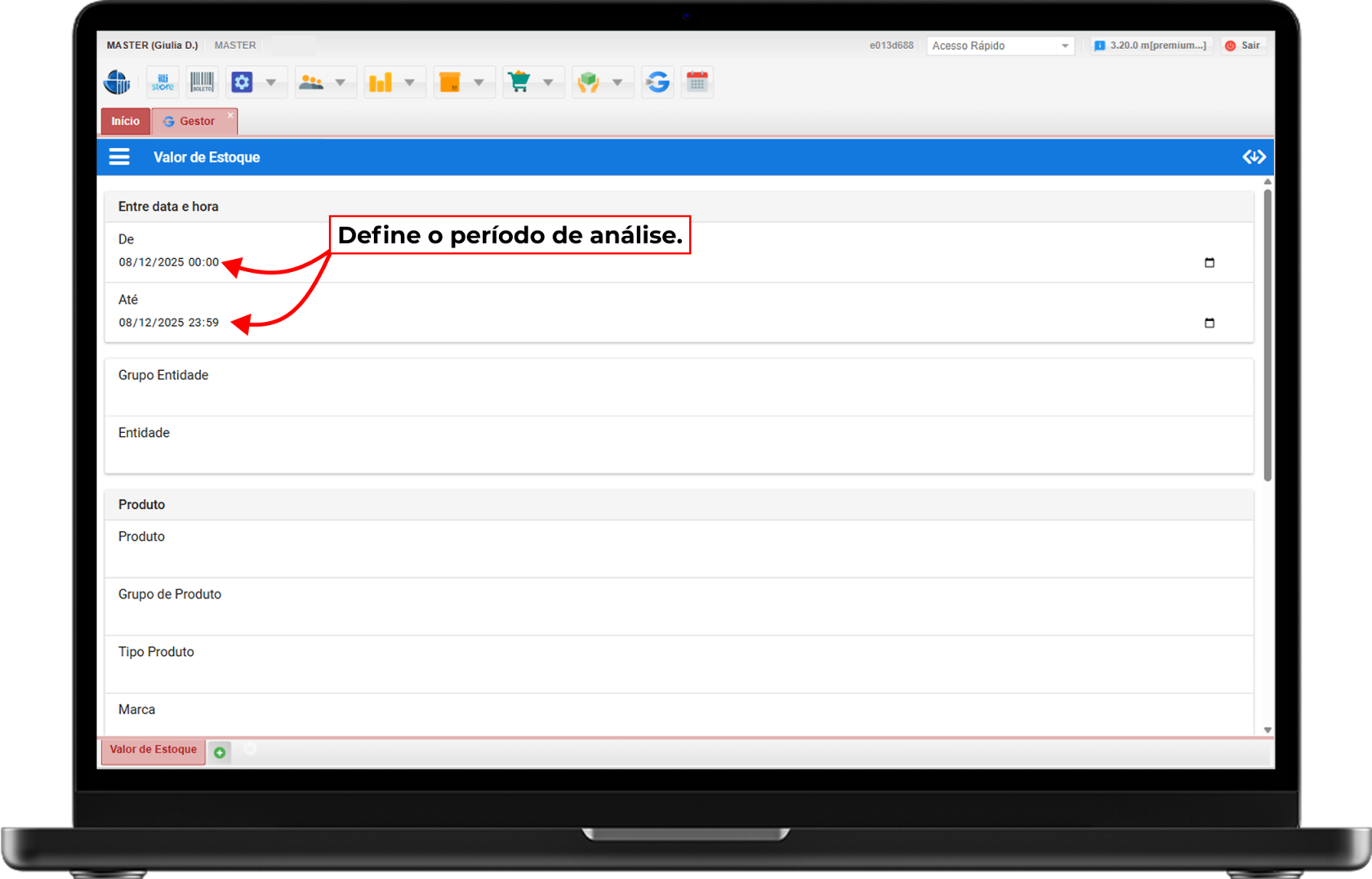Screen dimensions: 1372x879
Task: Click the green add tab button
Action: pos(220,752)
